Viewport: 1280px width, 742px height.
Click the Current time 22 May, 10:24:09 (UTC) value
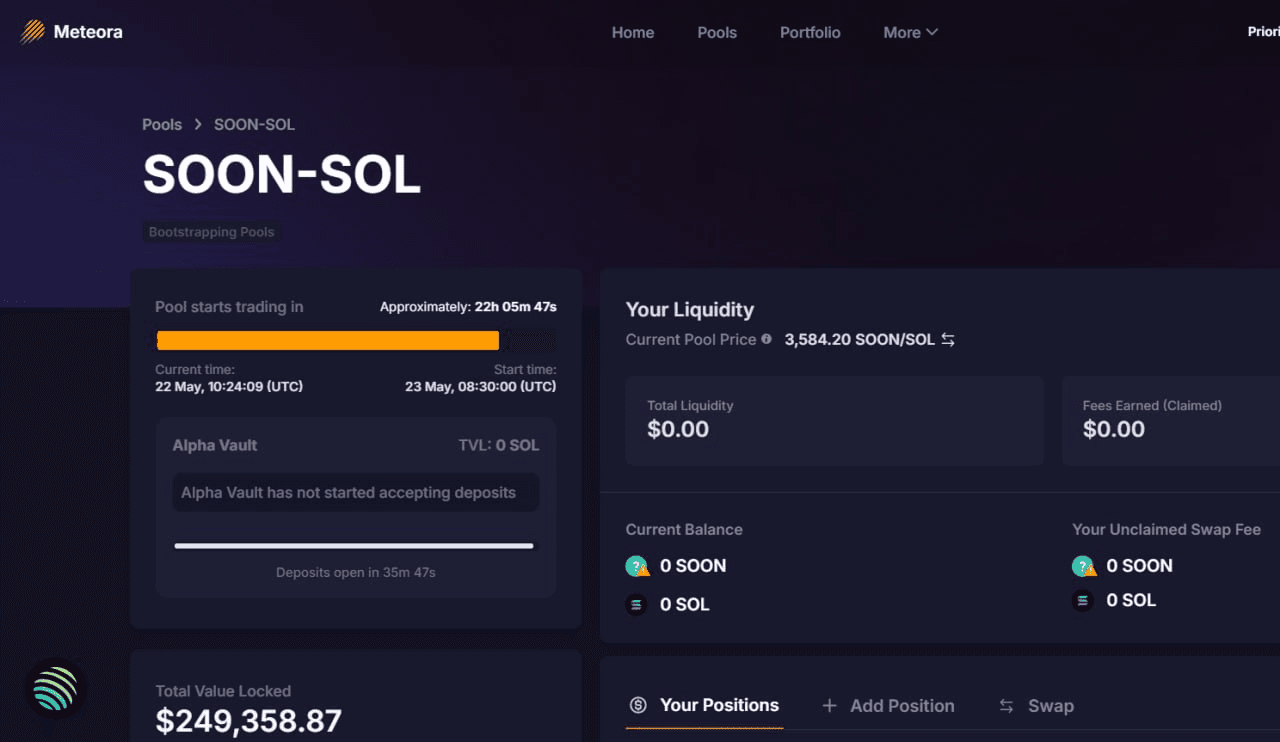(x=229, y=386)
